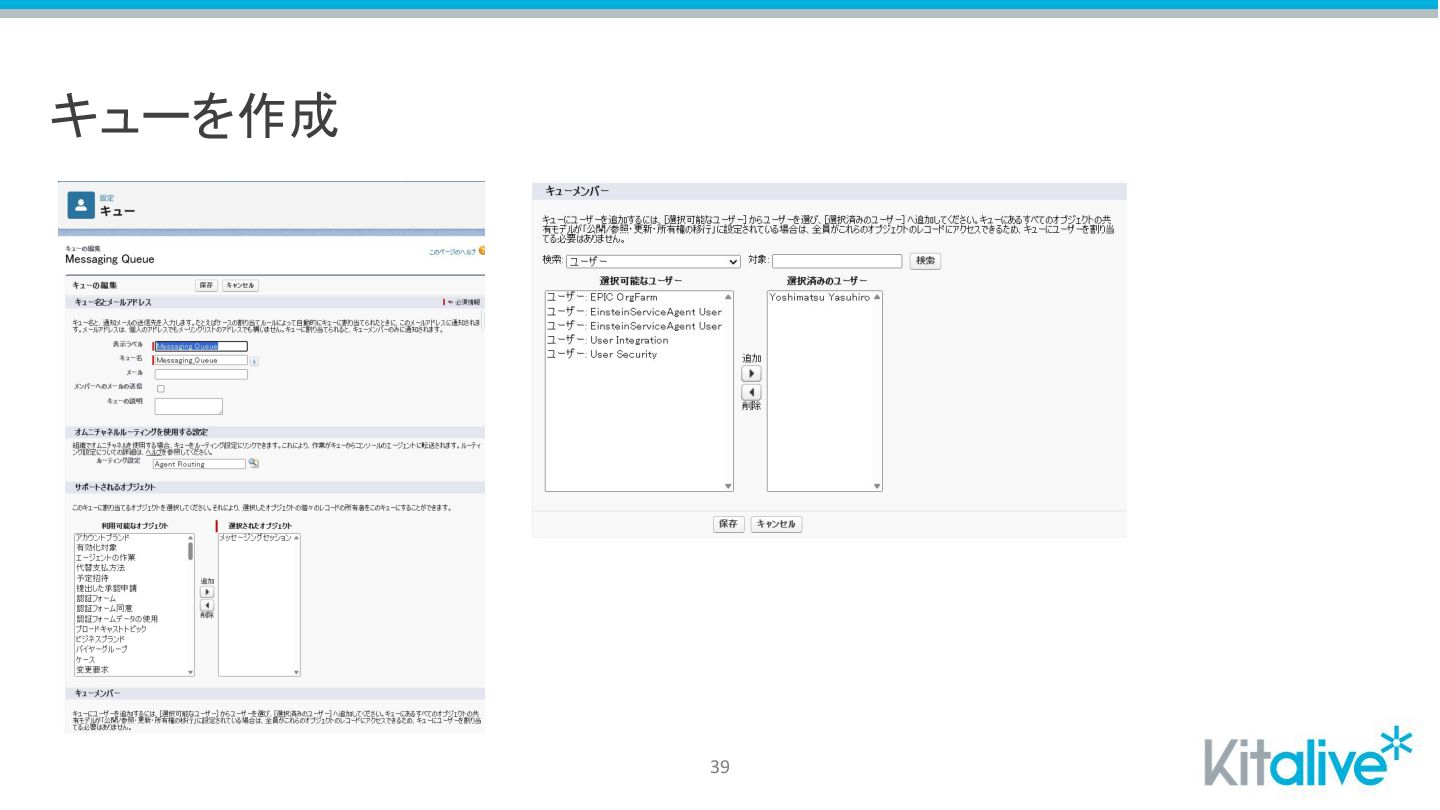Click the 保存 button in the キューの編集 header
The height and width of the screenshot is (810, 1440).
(206, 285)
